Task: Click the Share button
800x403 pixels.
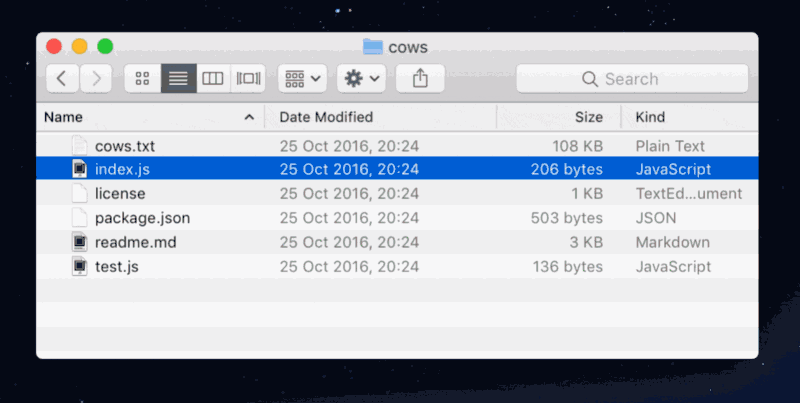Action: coord(420,78)
